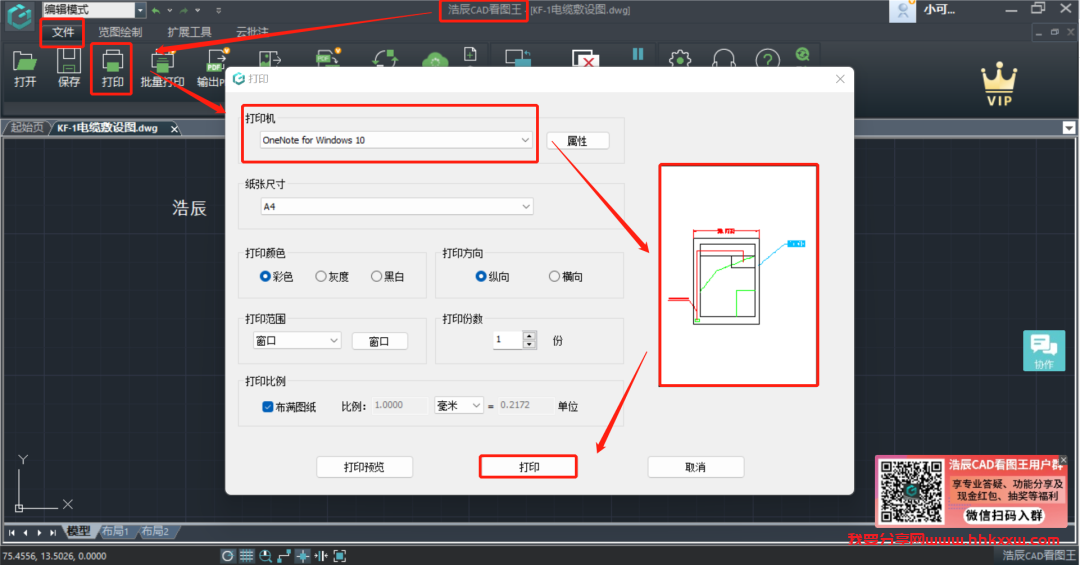Toggle the 布满图纸 fit-to-paper checkbox

point(268,407)
